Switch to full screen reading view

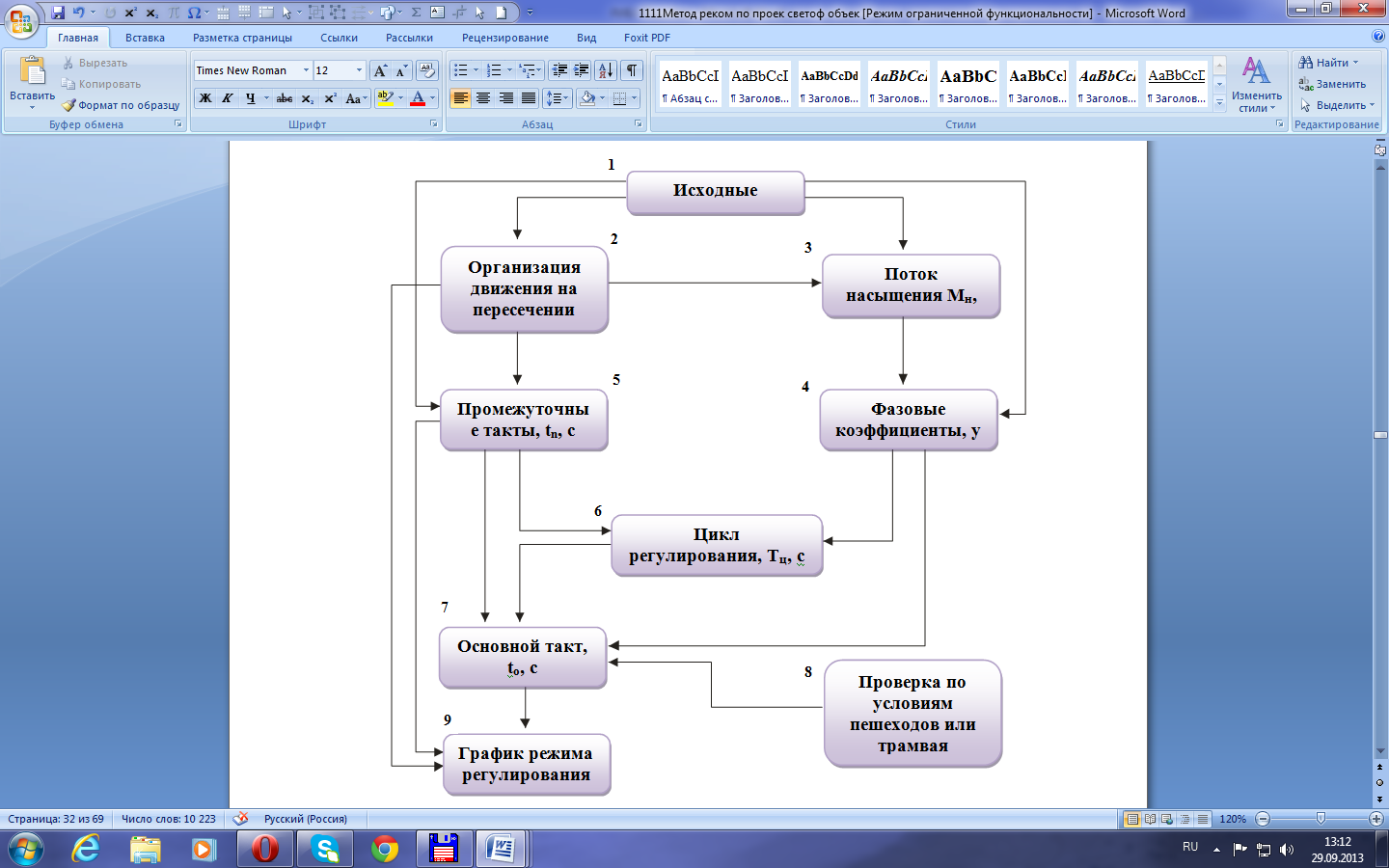(x=1151, y=819)
